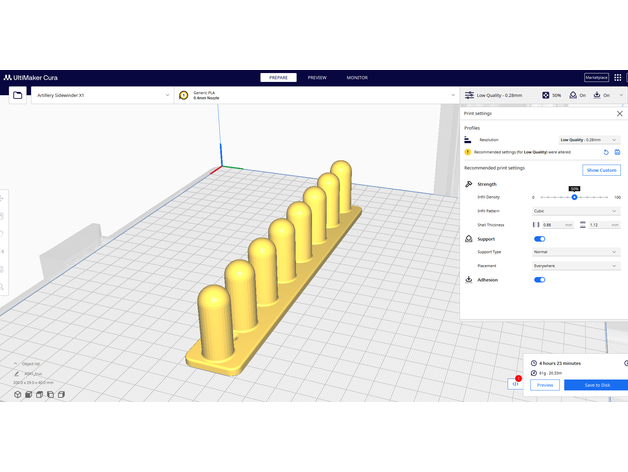Image resolution: width=628 pixels, height=472 pixels.
Task: Open file folder icon
Action: coord(18,95)
